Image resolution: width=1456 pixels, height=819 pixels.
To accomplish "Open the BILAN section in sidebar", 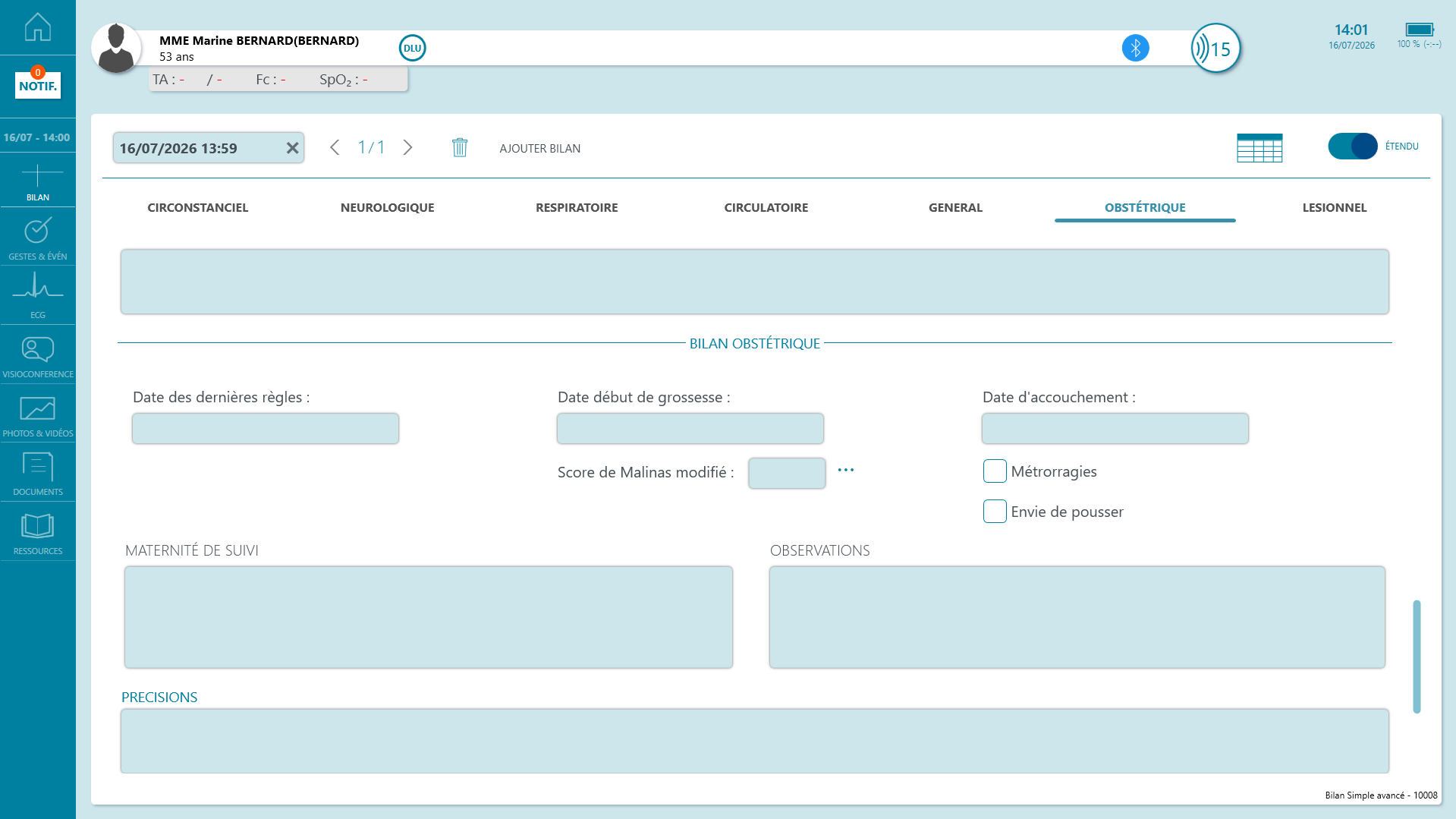I will click(x=37, y=182).
